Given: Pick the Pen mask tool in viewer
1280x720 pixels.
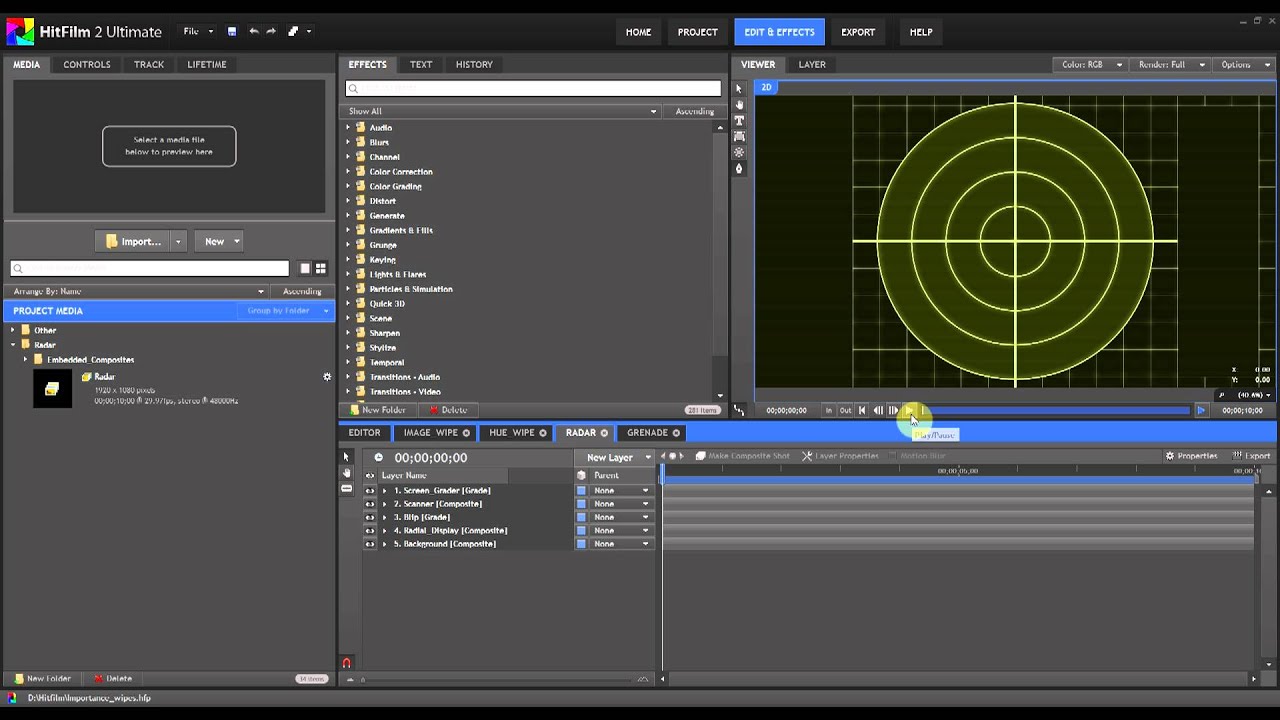Looking at the screenshot, I should (x=739, y=168).
